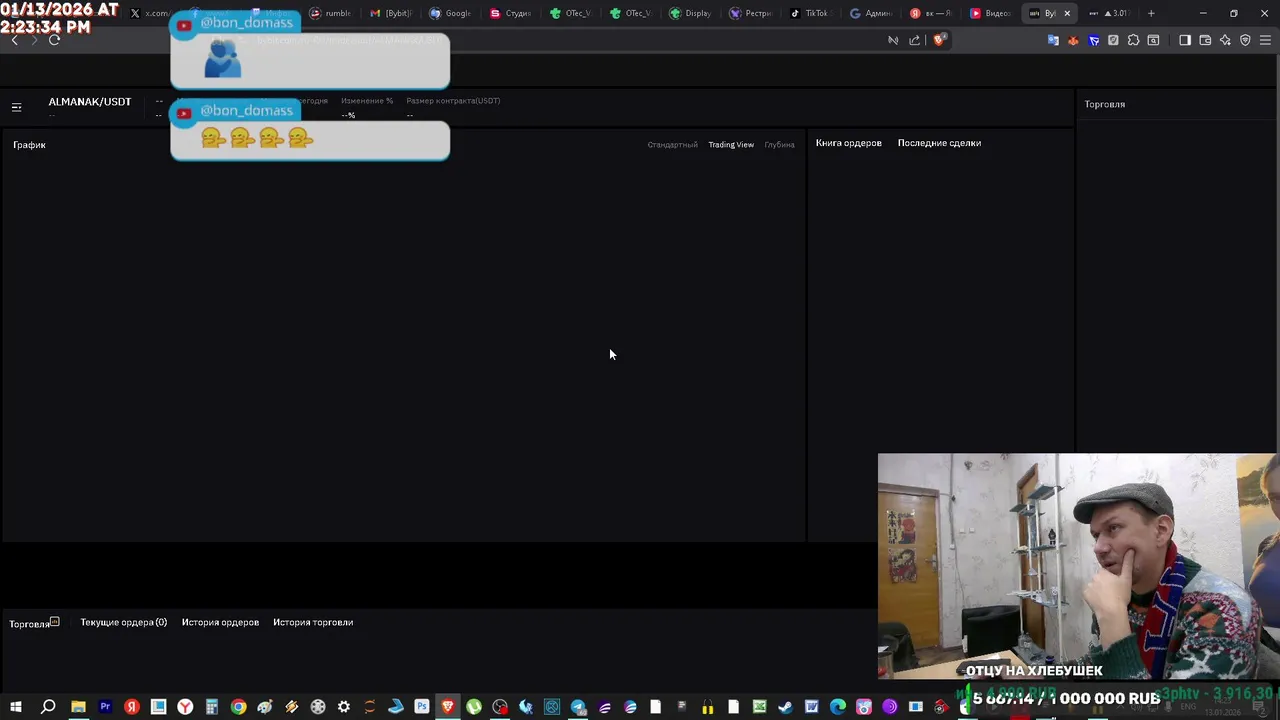
Task: Open the Книга ордеров tab
Action: pyautogui.click(x=848, y=143)
